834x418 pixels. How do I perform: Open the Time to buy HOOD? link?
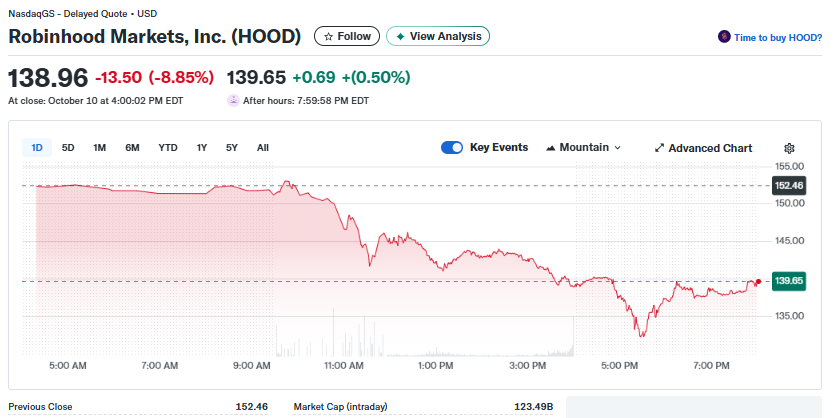point(778,37)
